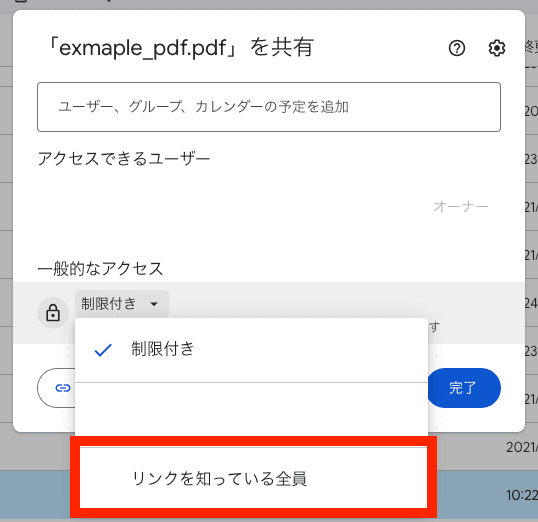This screenshot has height=522, width=538.
Task: Click the 完了 button
Action: [x=464, y=388]
